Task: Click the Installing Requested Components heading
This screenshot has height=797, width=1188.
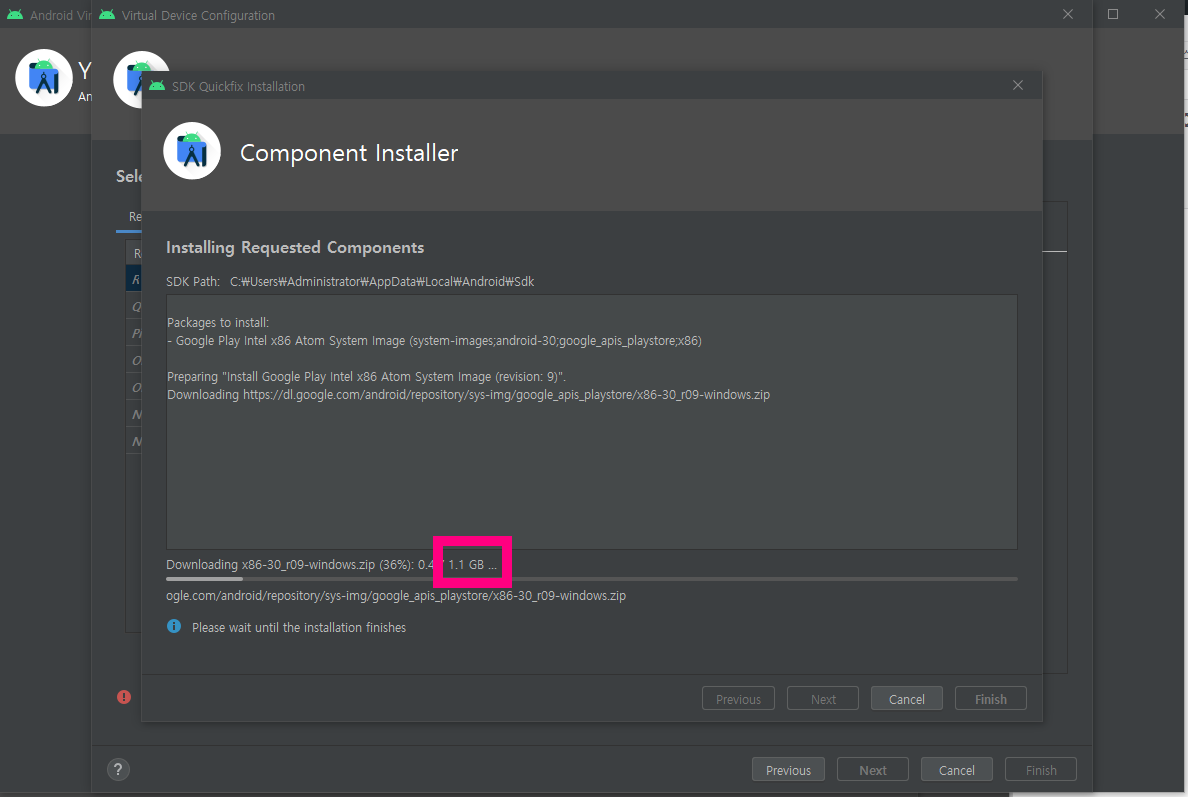Action: coord(295,248)
